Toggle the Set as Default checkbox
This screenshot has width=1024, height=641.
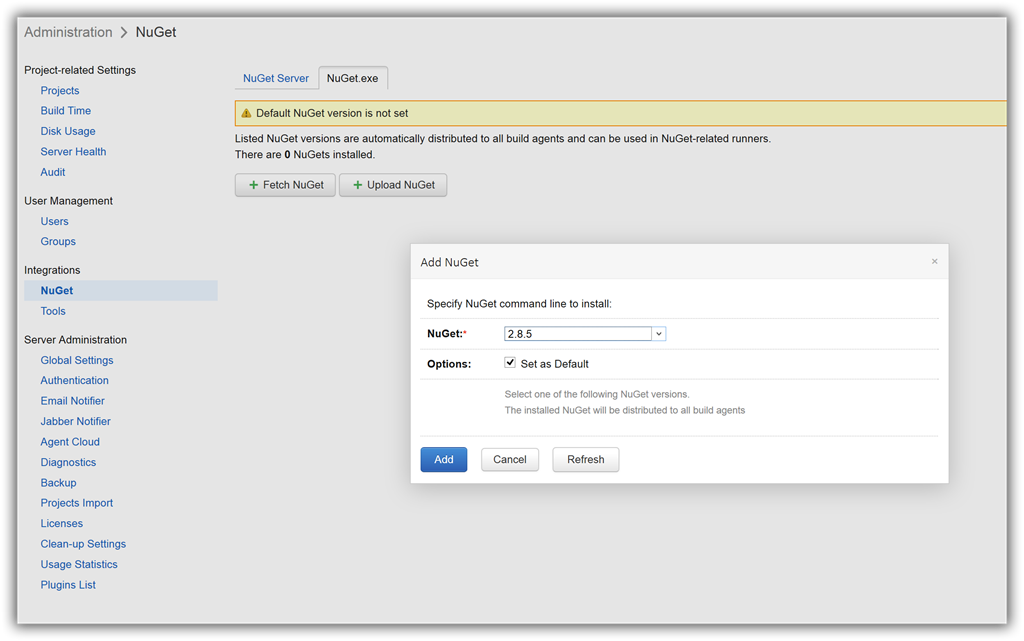[x=510, y=363]
